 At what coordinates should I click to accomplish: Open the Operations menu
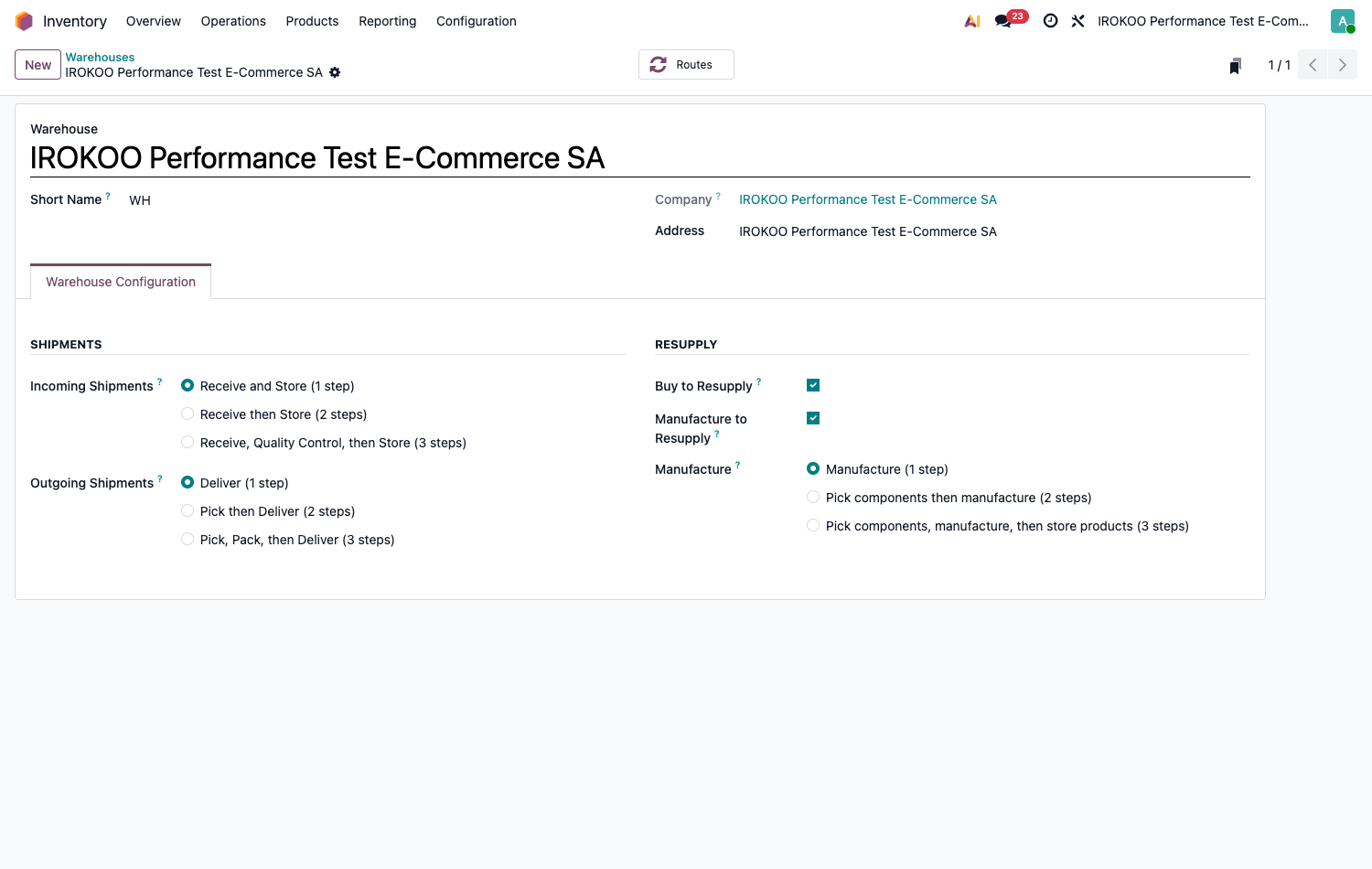click(x=233, y=21)
